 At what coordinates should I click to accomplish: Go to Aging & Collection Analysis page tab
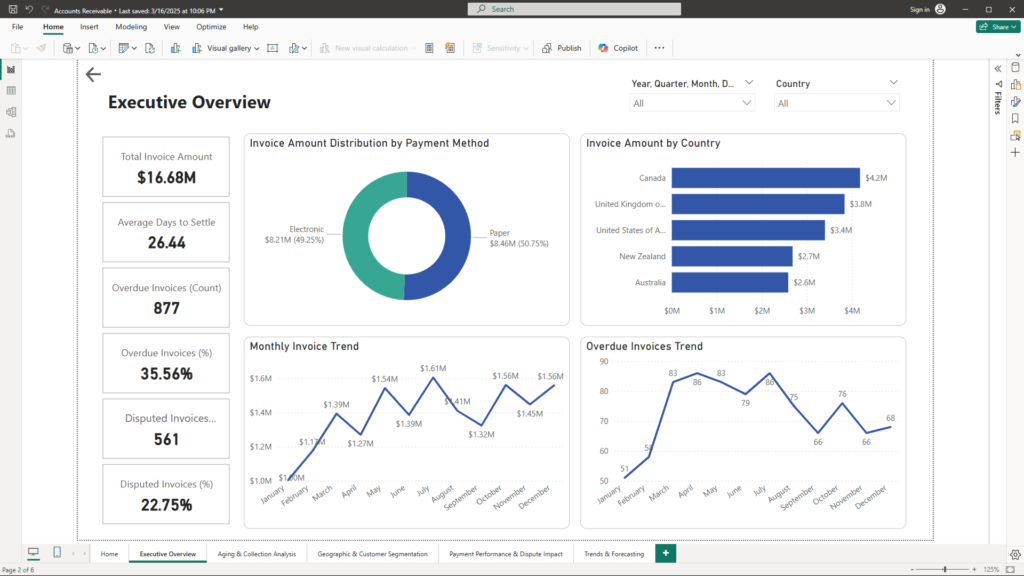[x=257, y=553]
